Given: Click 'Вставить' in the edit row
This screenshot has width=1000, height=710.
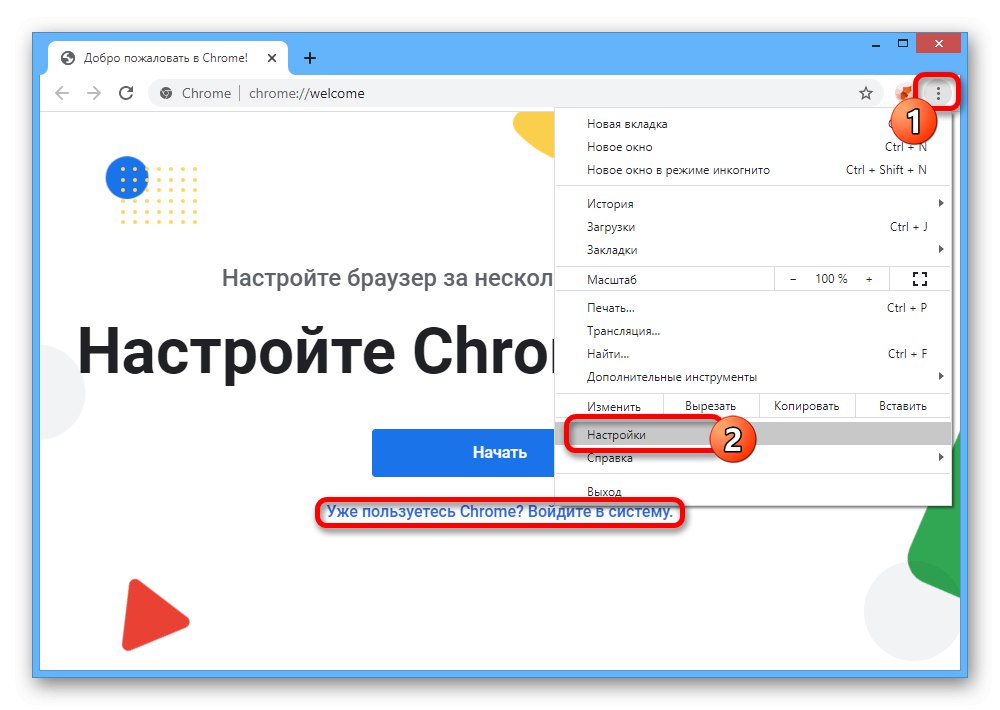Looking at the screenshot, I should point(902,406).
